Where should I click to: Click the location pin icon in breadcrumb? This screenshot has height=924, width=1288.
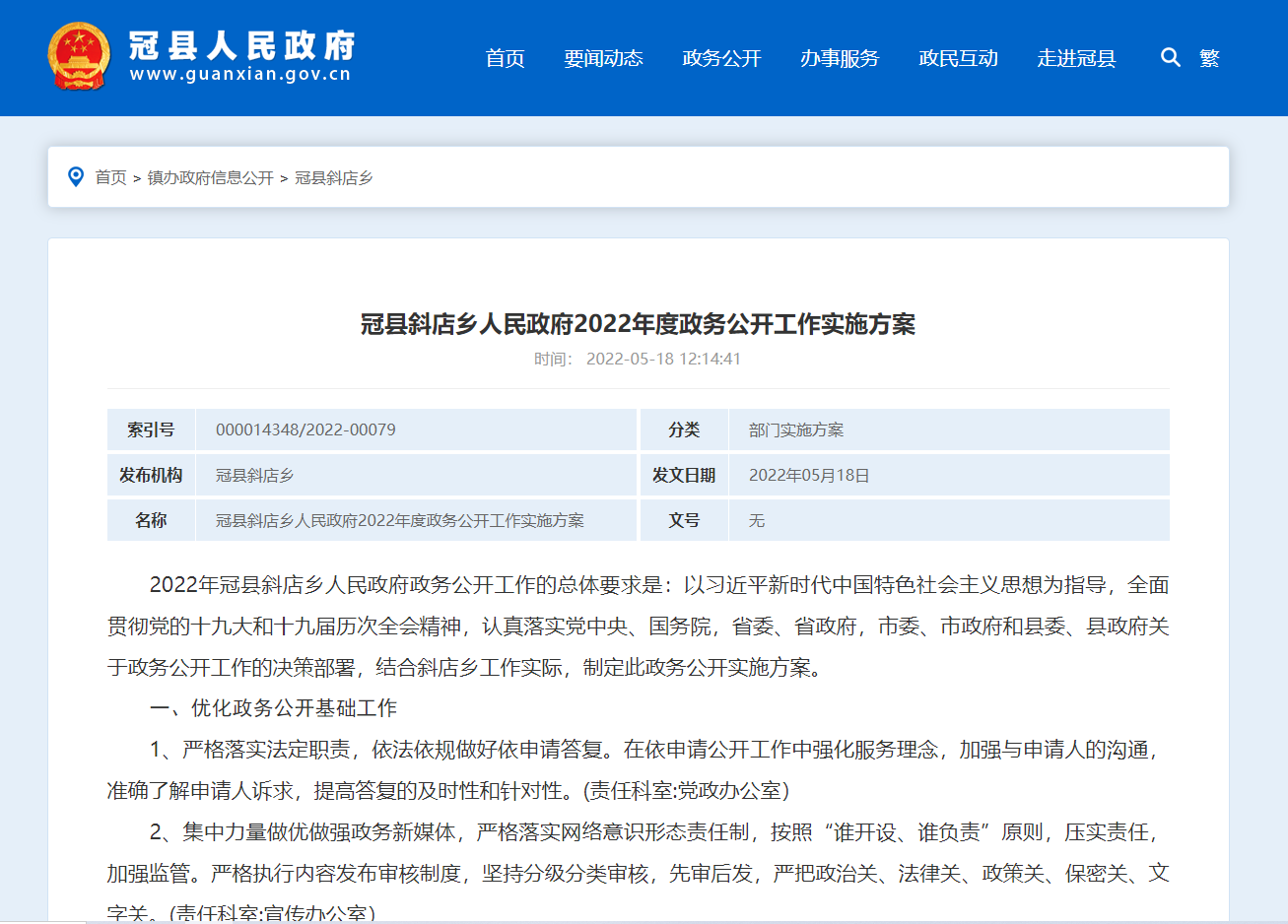point(76,176)
